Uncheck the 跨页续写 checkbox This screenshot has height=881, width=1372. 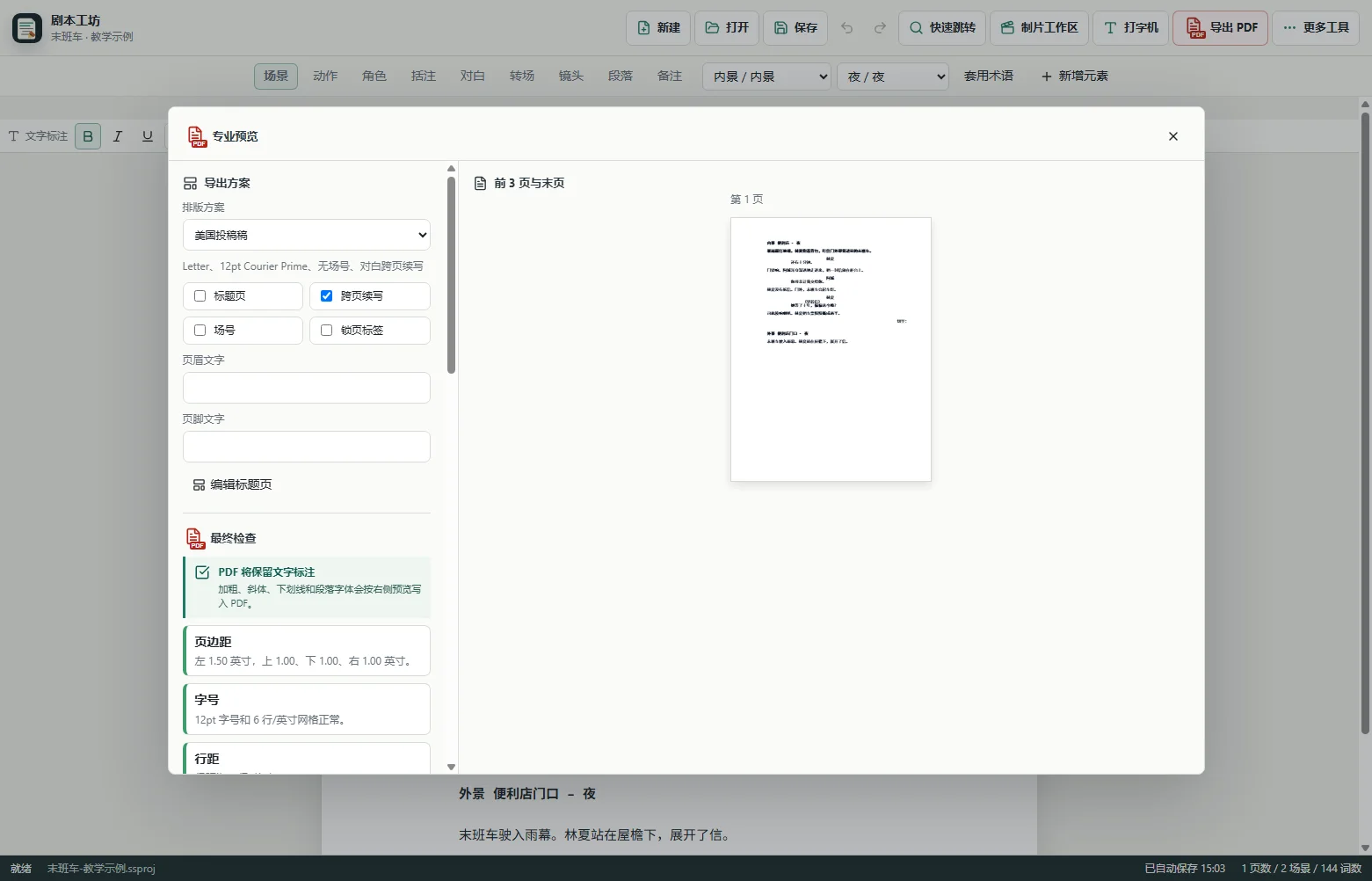326,296
